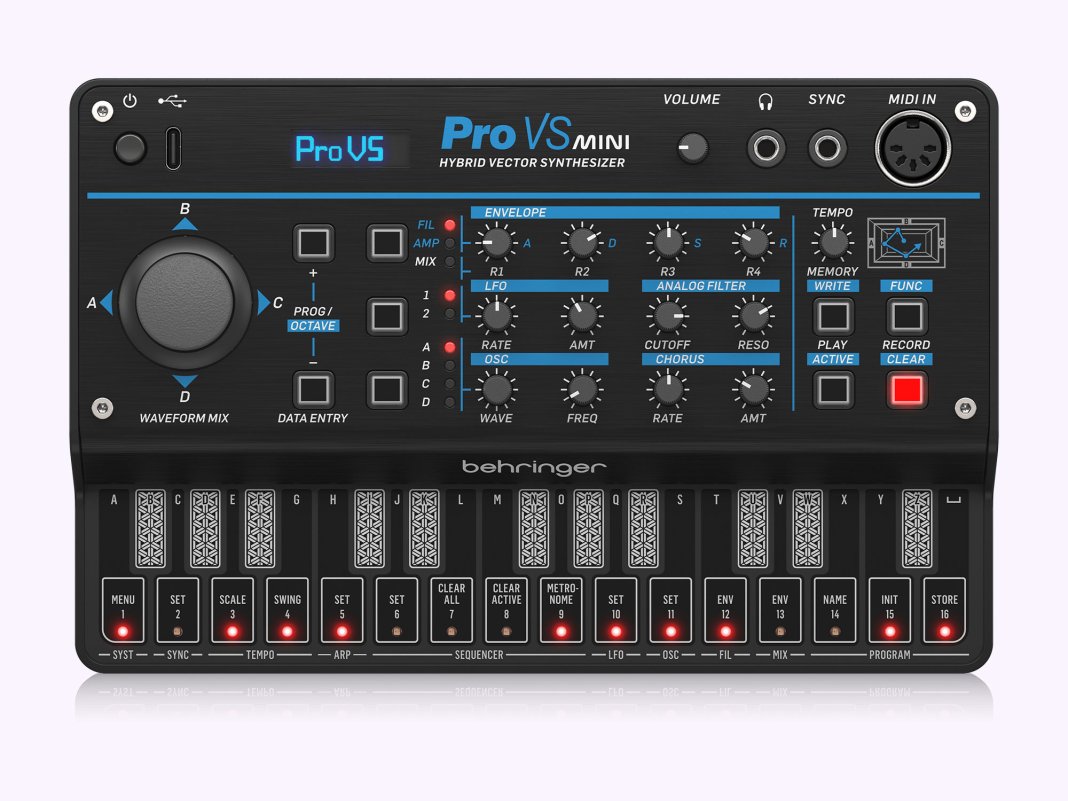Click the LFO AMT knob

click(x=582, y=316)
